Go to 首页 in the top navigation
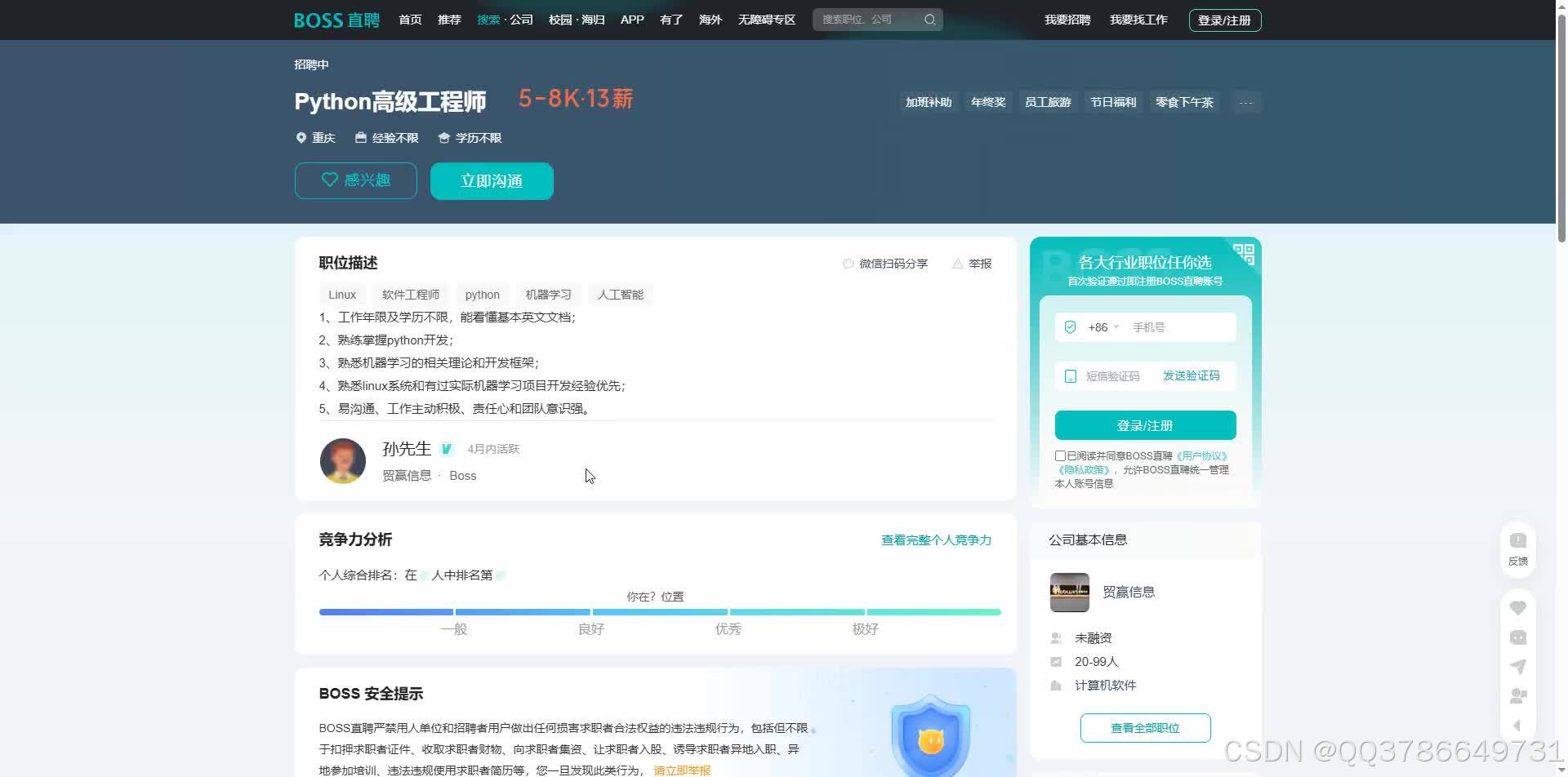 410,20
